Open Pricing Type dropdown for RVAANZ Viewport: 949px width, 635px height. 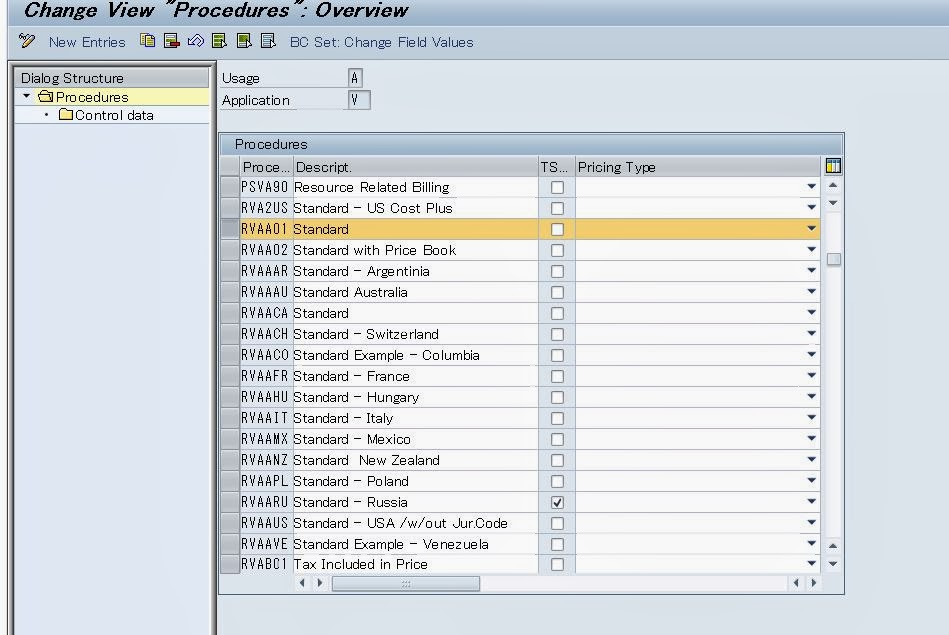[812, 459]
